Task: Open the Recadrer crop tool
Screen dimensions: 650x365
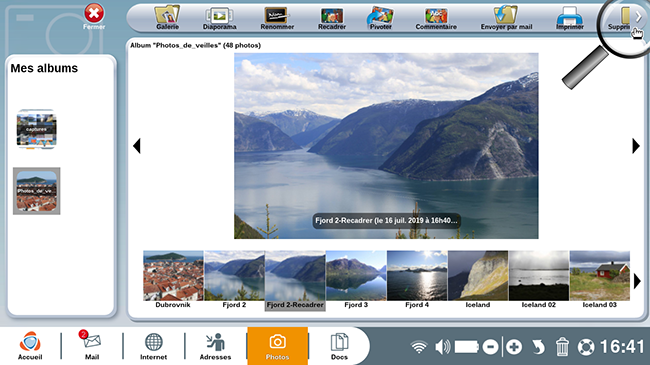Action: [x=332, y=18]
